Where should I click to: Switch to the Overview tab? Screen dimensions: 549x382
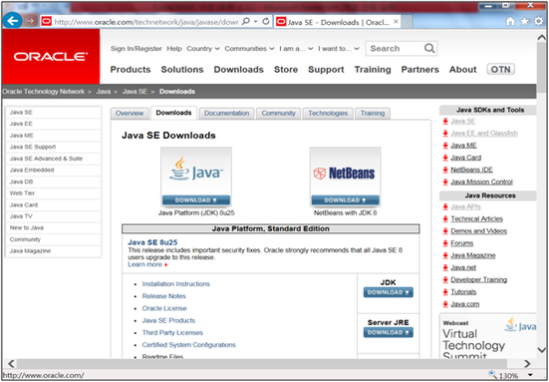click(x=130, y=113)
